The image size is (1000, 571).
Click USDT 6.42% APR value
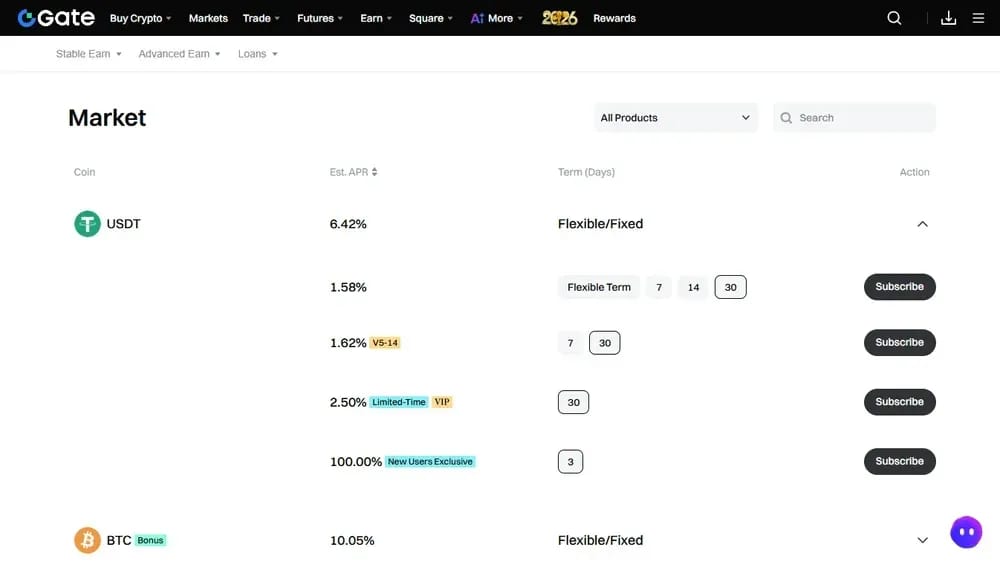coord(348,224)
